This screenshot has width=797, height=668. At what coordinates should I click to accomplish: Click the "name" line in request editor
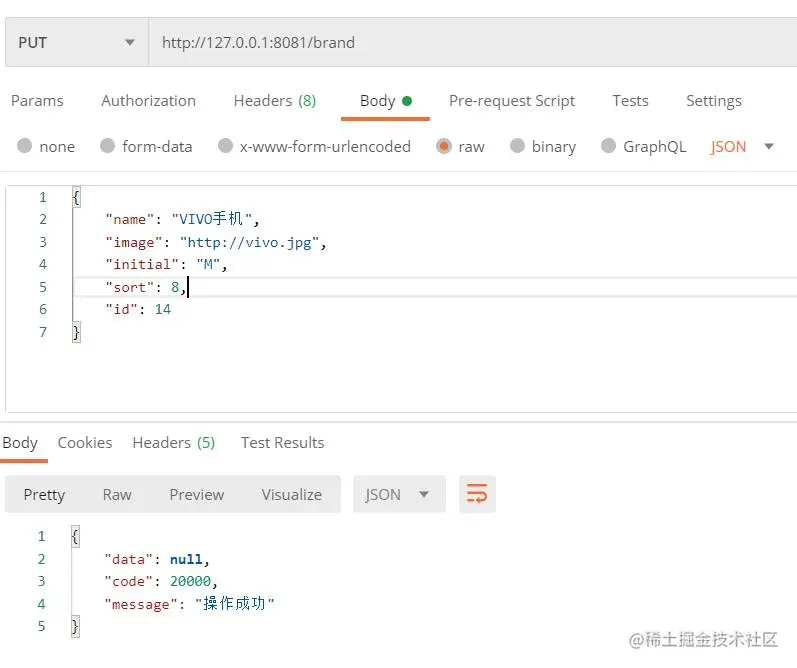pyautogui.click(x=182, y=219)
